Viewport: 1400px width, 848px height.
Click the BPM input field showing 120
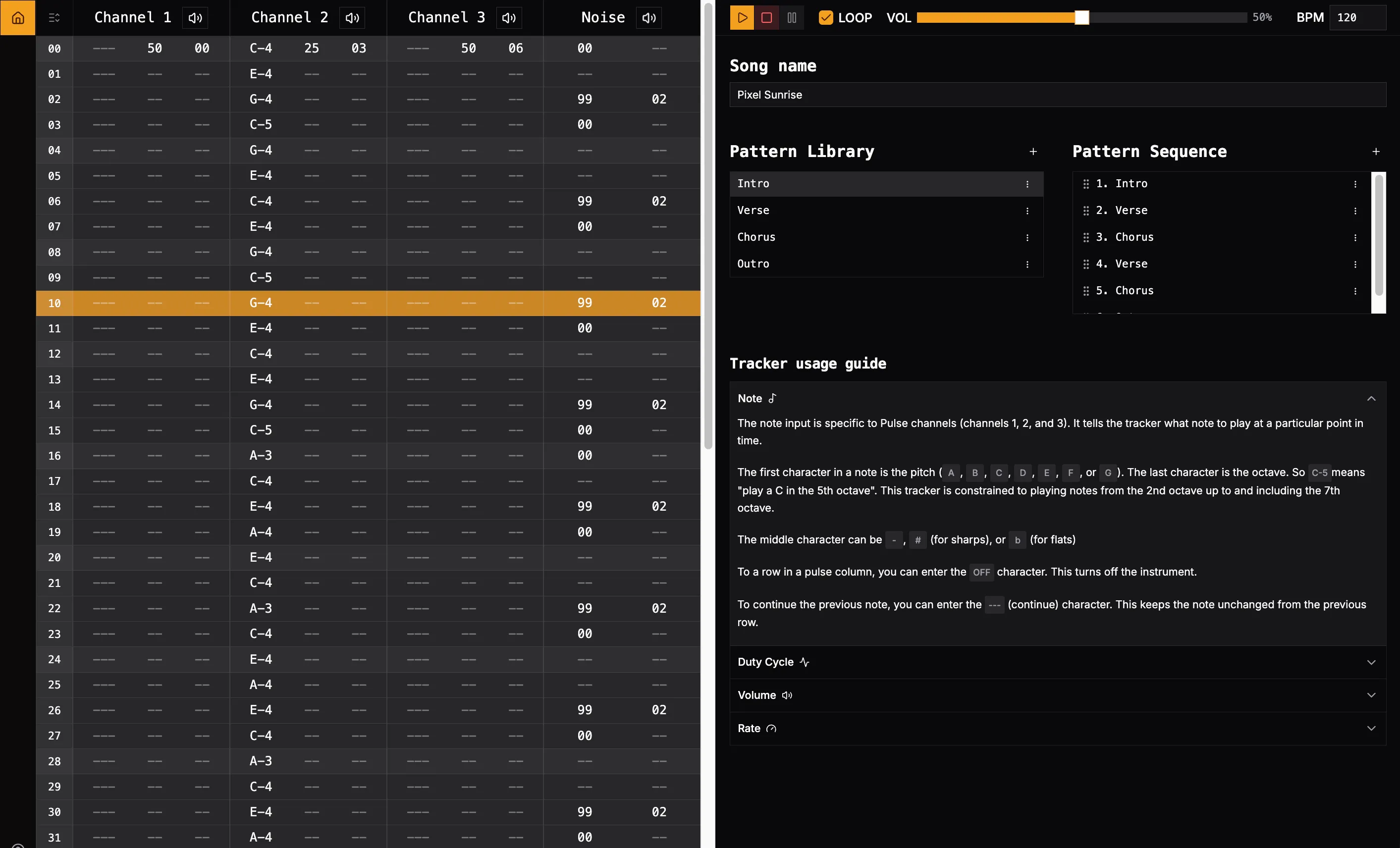[x=1357, y=18]
